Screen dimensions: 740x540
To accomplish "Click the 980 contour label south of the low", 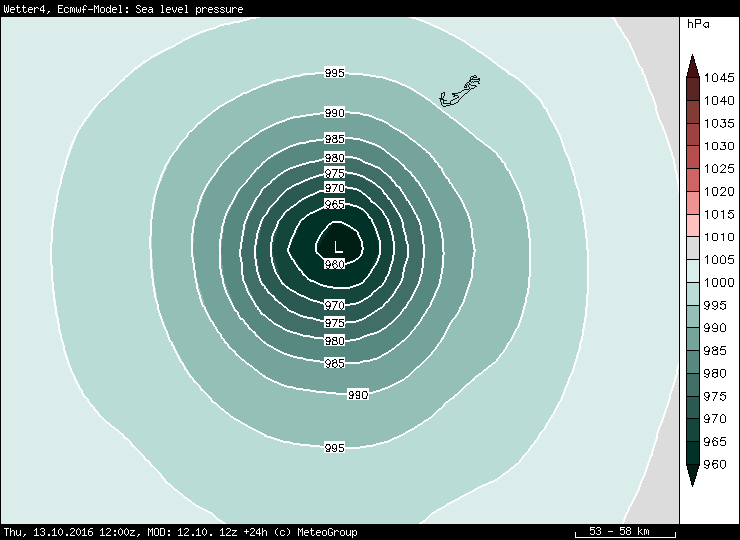I will tap(335, 341).
